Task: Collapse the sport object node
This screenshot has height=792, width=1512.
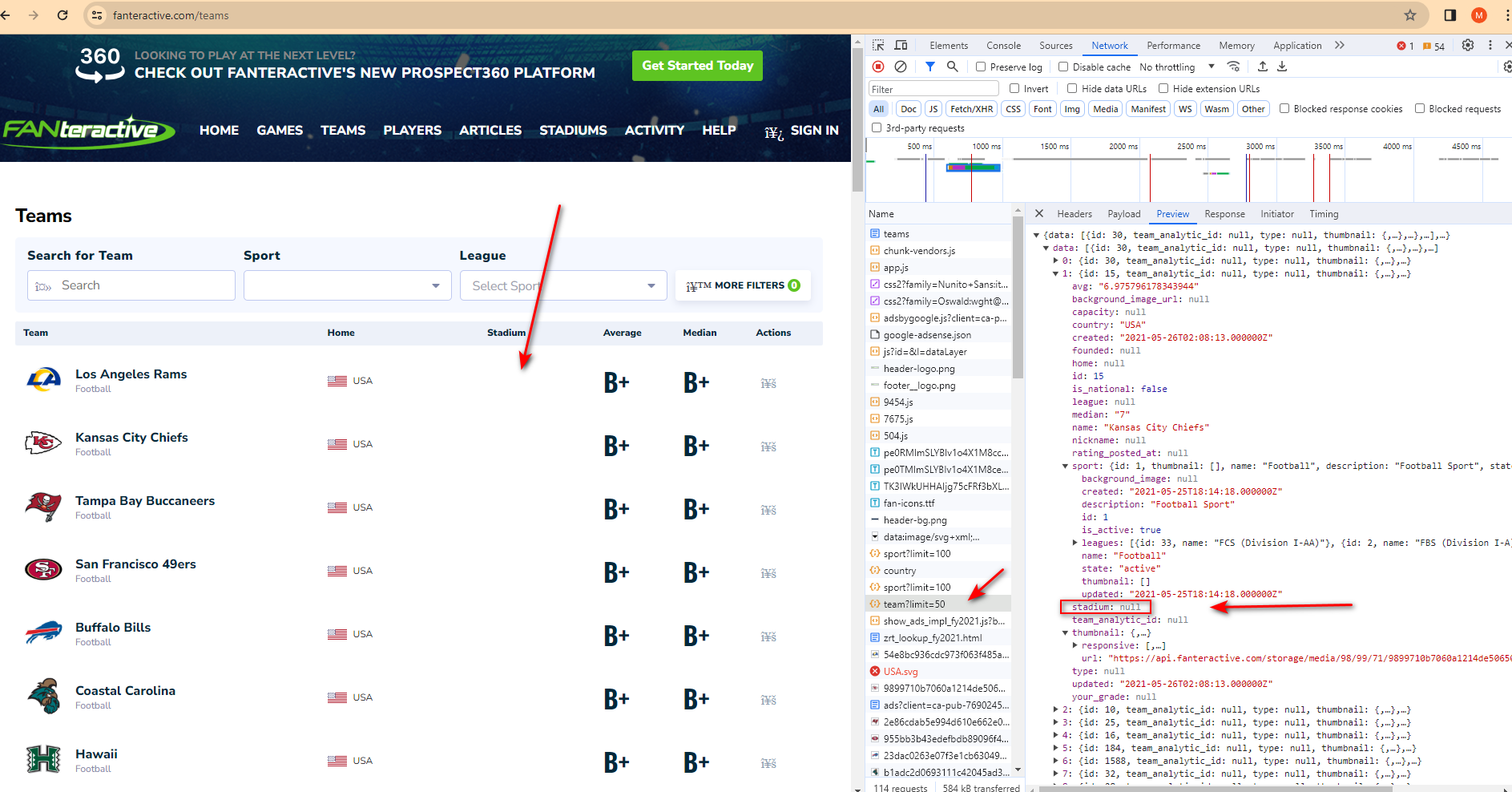Action: [1065, 466]
